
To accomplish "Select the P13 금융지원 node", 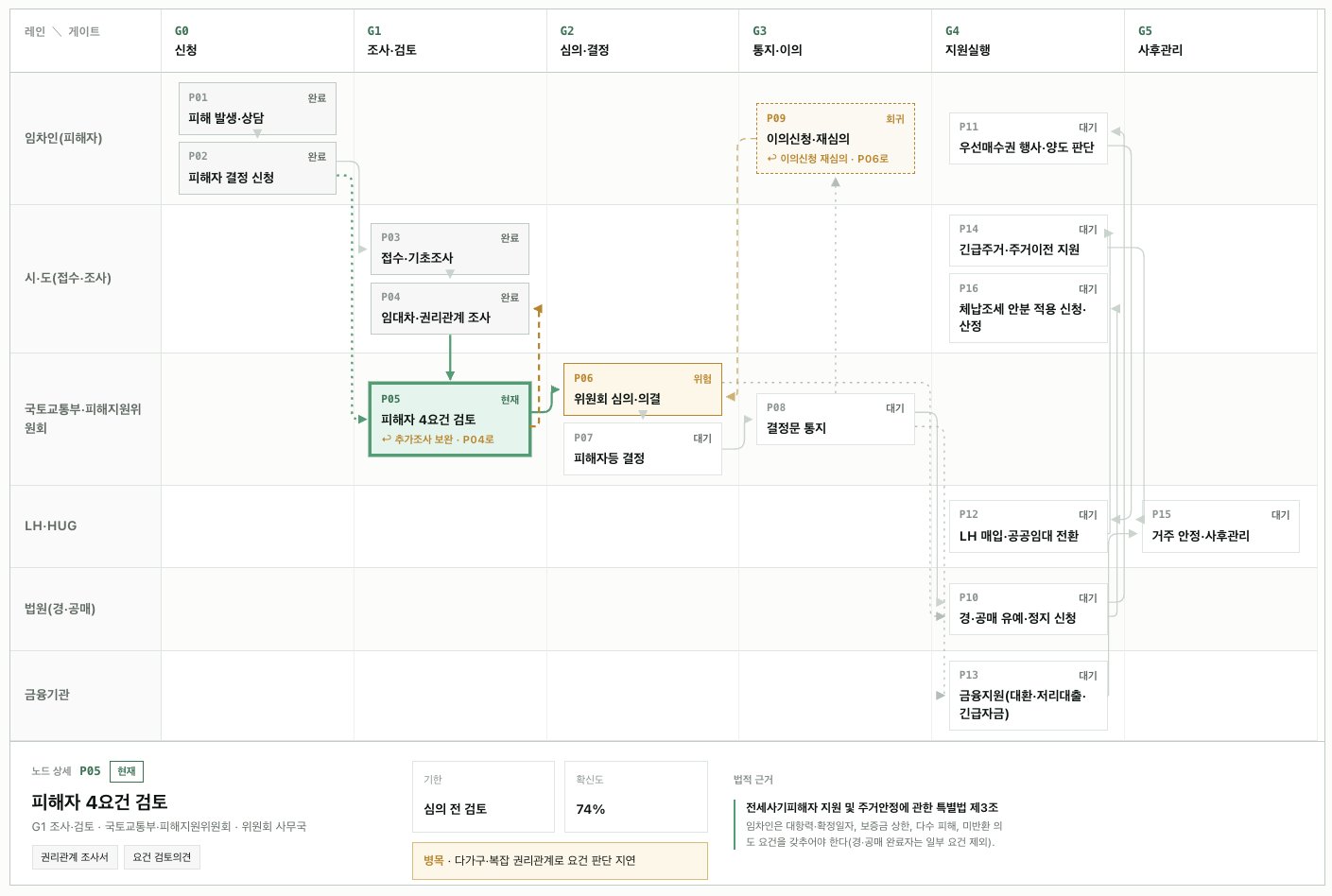I will pos(1029,696).
